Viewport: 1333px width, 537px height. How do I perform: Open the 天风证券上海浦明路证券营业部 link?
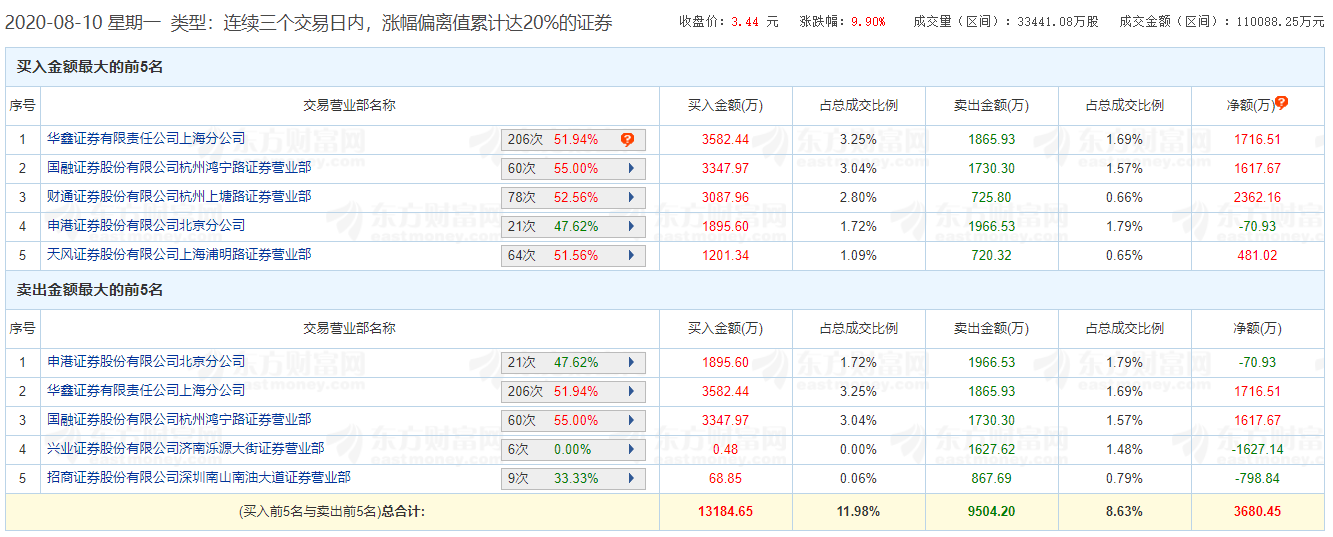coord(179,255)
